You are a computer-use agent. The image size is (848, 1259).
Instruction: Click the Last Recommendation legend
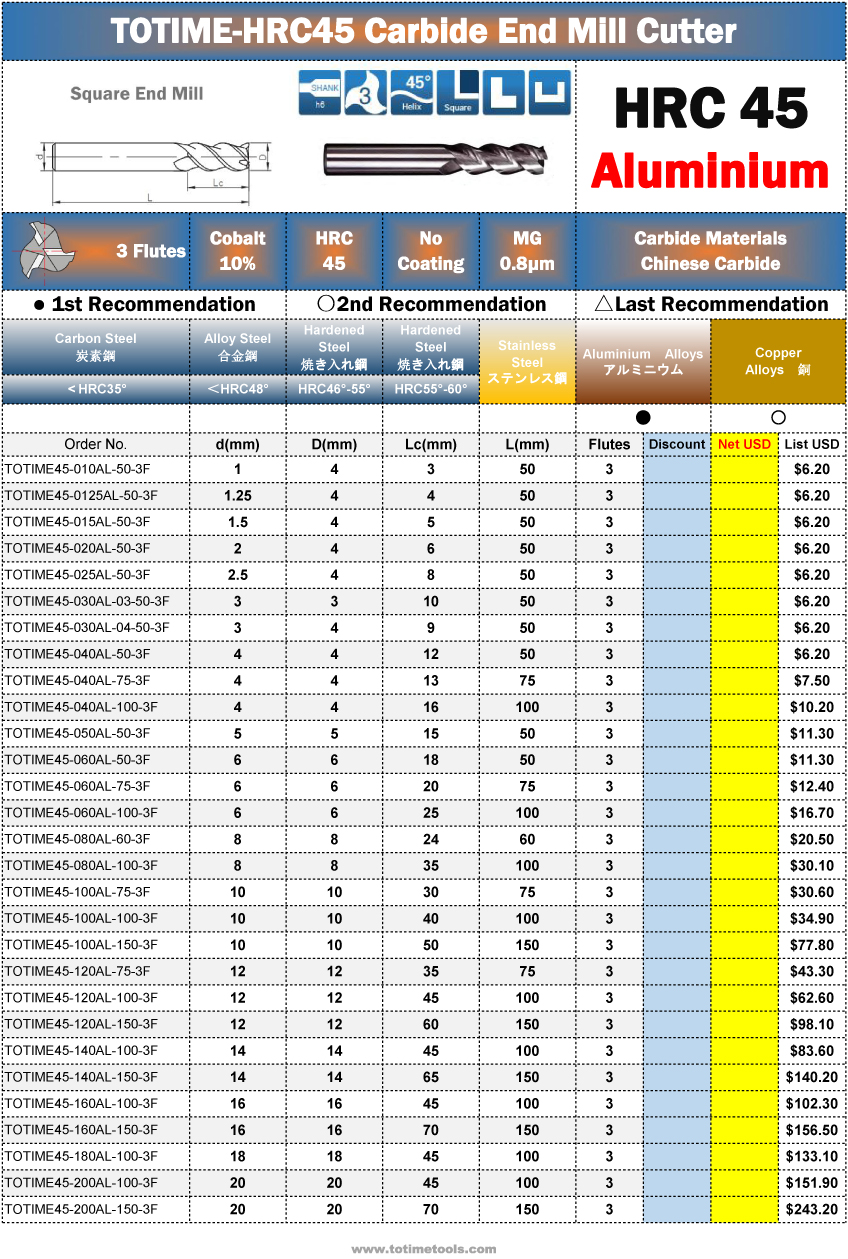(711, 304)
